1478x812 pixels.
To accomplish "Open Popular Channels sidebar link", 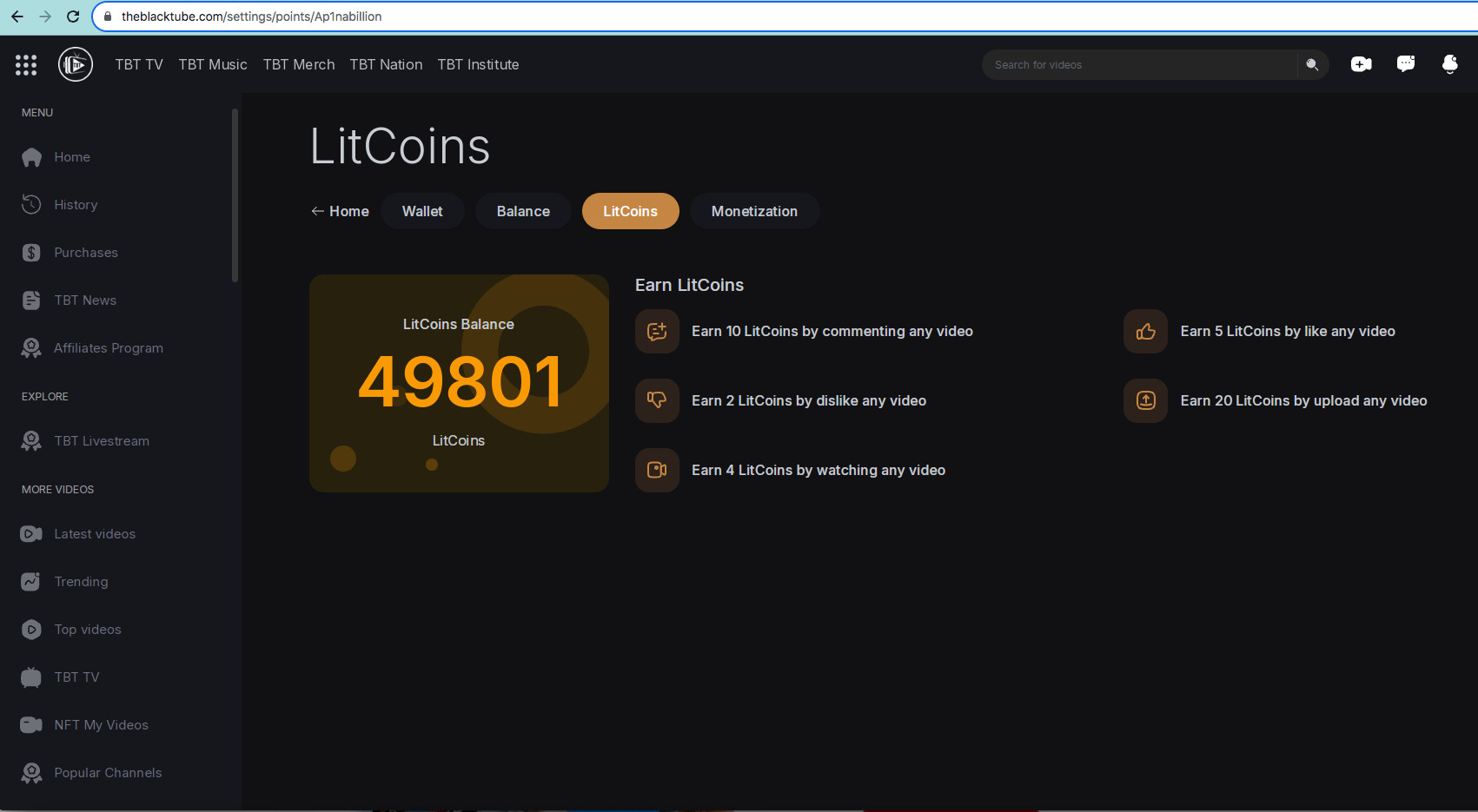I will click(x=108, y=773).
